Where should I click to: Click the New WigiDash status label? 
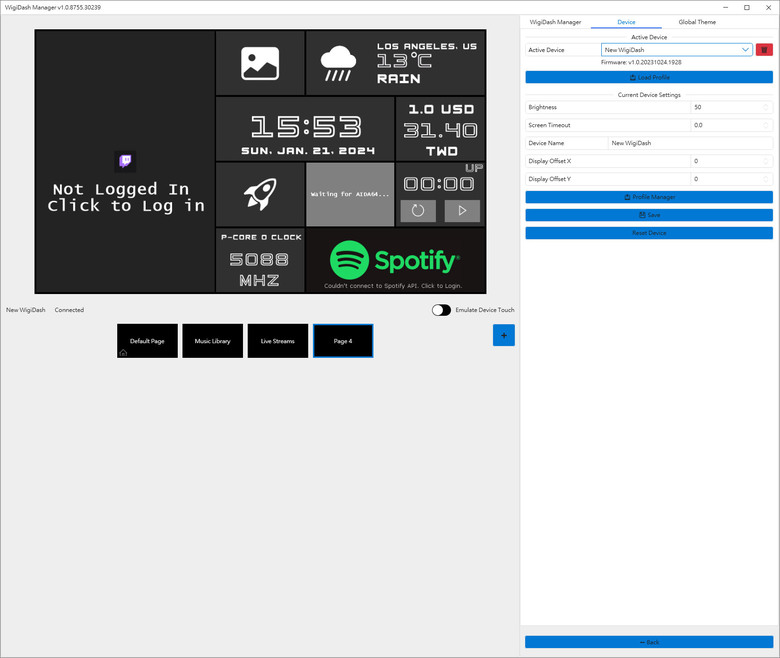[25, 310]
